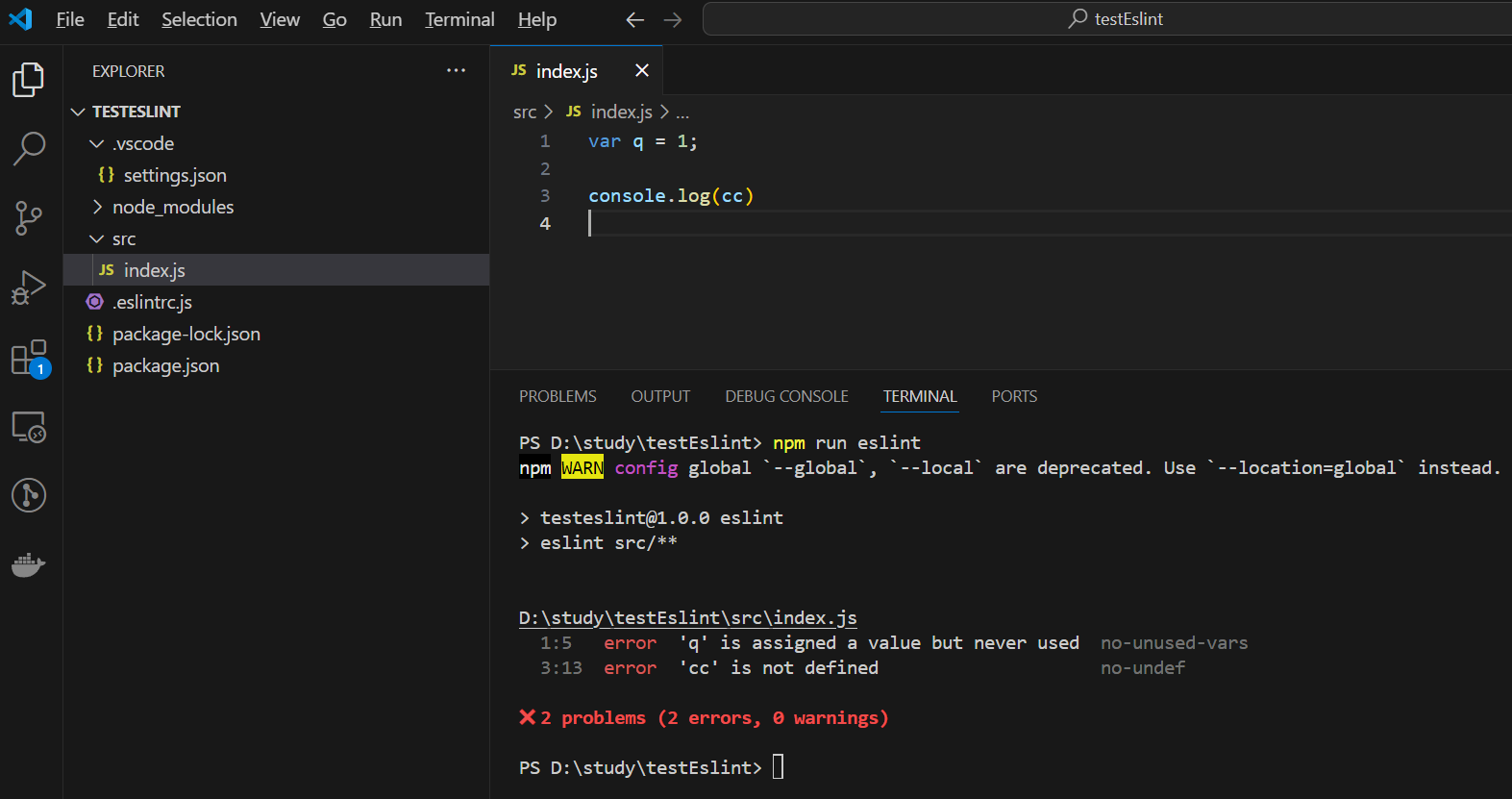Switch to the DEBUG CONSOLE tab
Image resolution: width=1512 pixels, height=799 pixels.
tap(786, 396)
